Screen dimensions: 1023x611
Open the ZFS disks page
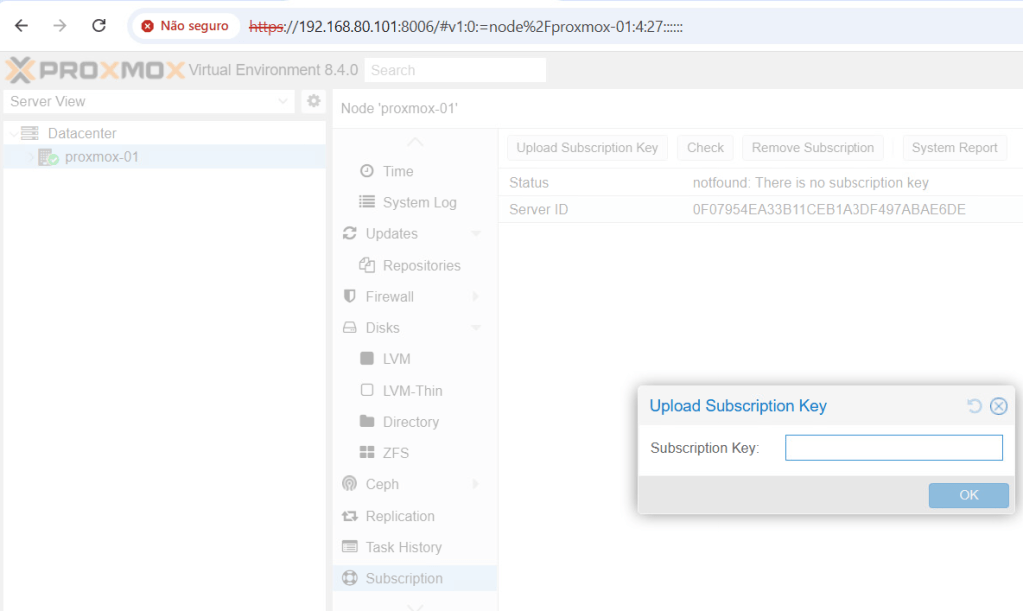[x=395, y=453]
